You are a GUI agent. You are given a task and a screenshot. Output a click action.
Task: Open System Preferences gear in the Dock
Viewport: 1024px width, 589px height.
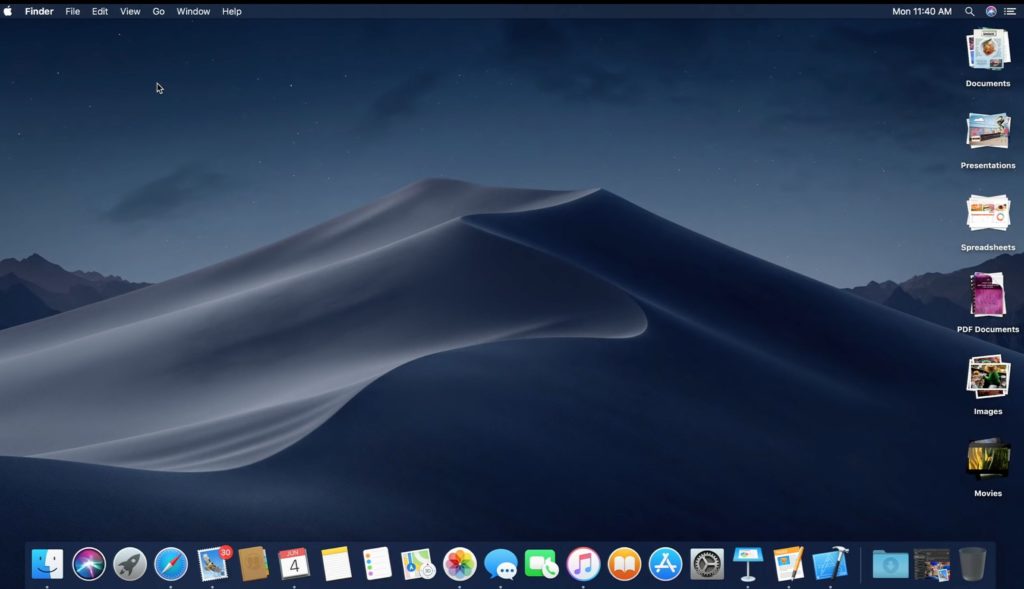tap(707, 564)
